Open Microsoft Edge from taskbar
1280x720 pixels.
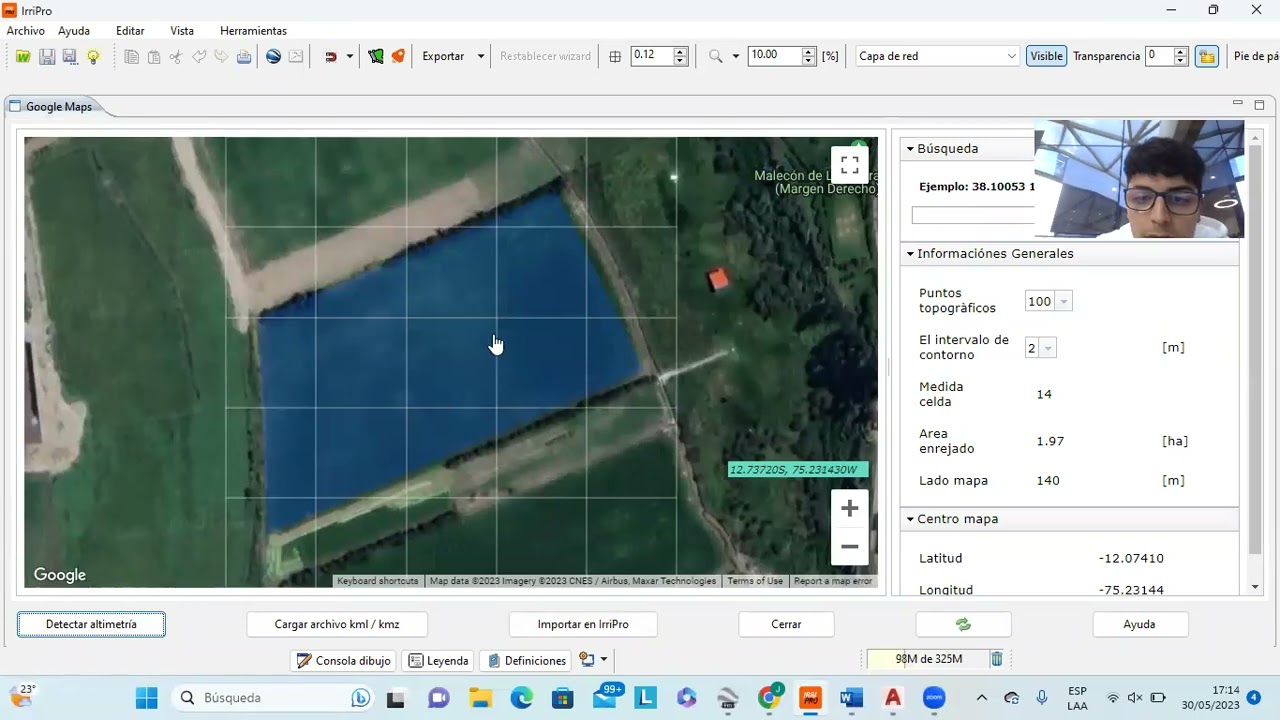[522, 697]
